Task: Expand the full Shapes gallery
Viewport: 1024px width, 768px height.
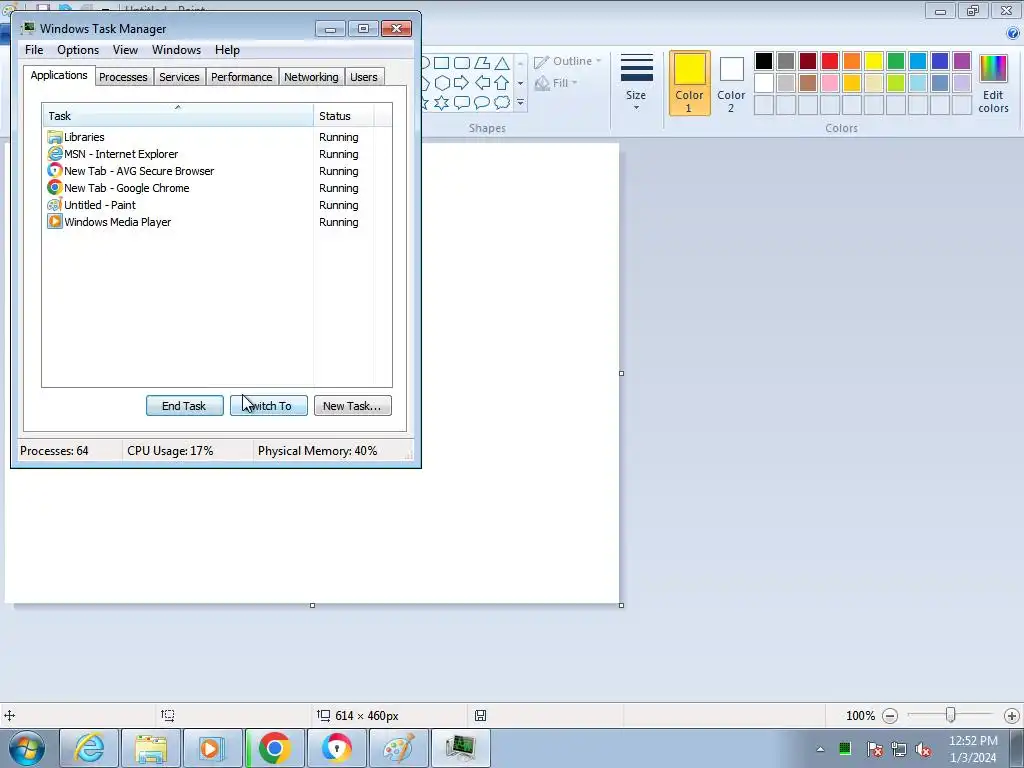Action: [x=520, y=103]
